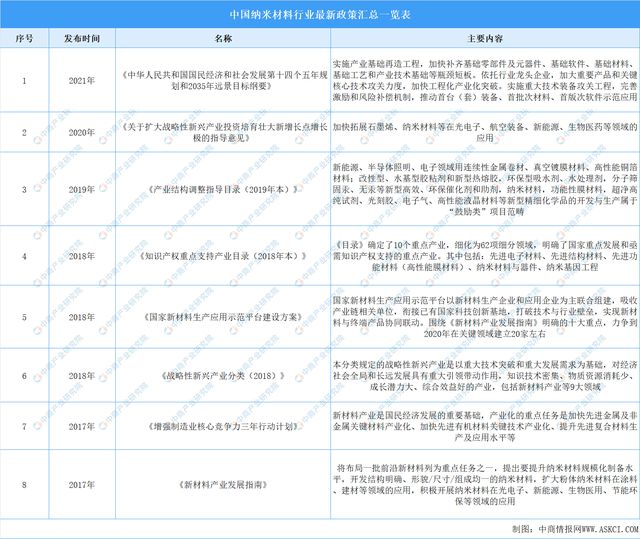This screenshot has height=539, width=640.
Task: Select the 2017年 cell in row 8
Action: (x=82, y=485)
